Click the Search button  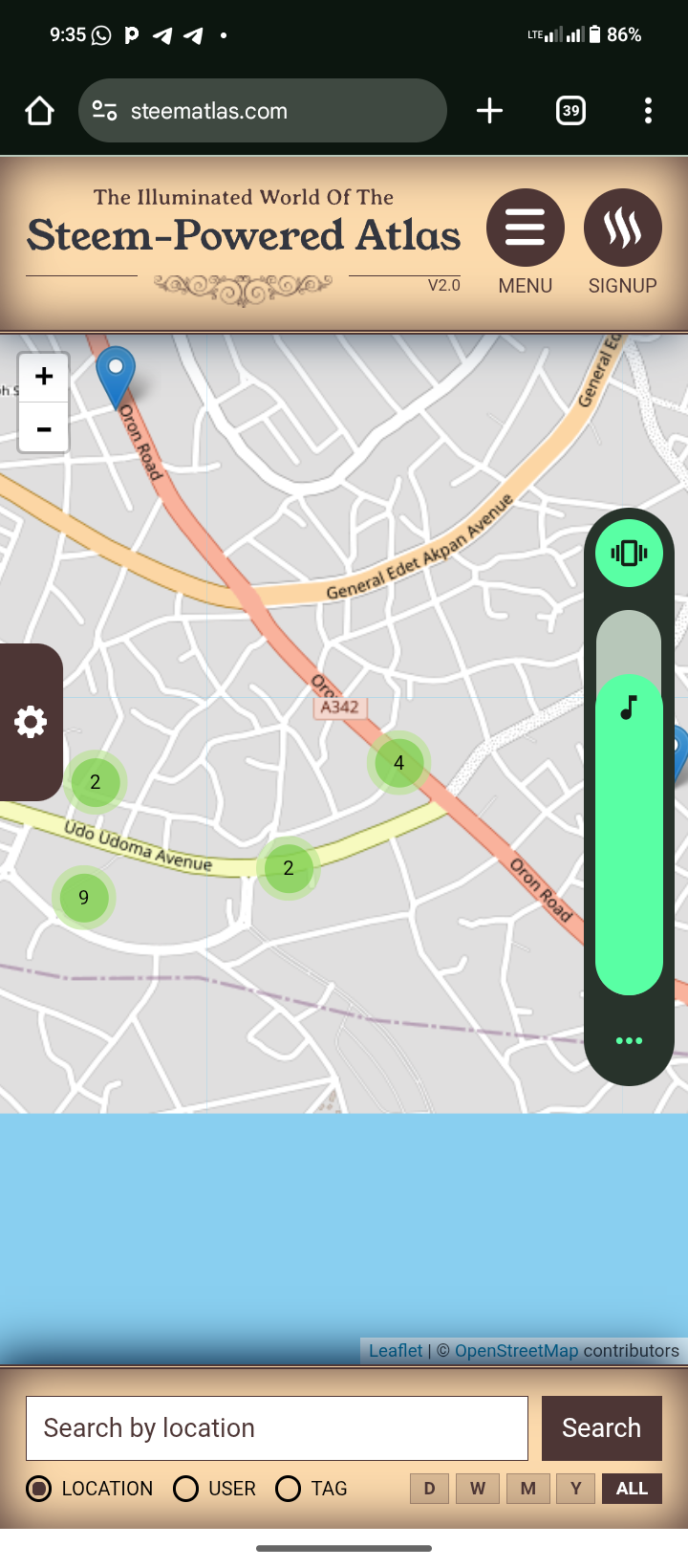(x=602, y=1428)
